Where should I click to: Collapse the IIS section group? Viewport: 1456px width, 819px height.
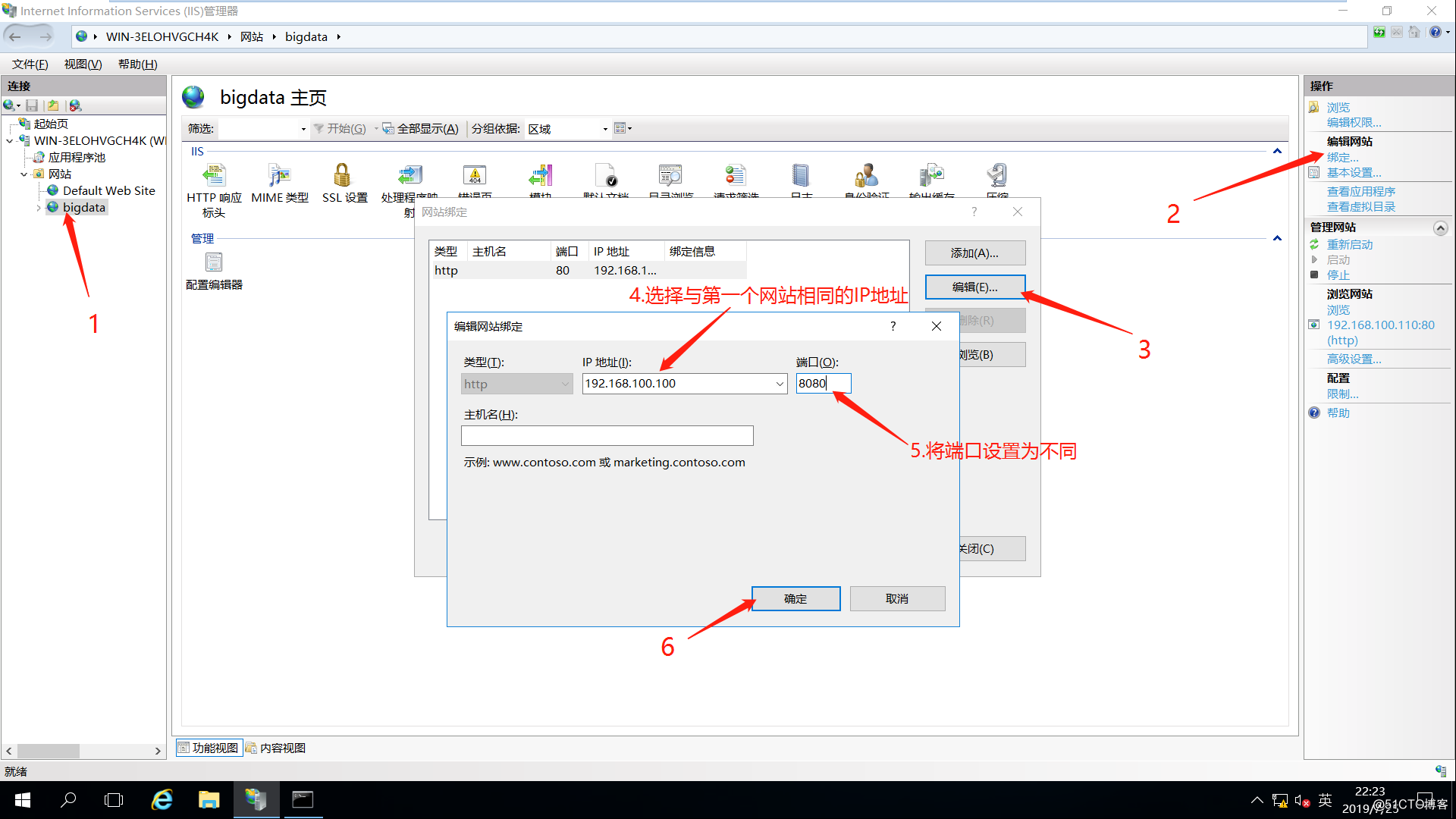coord(1277,151)
